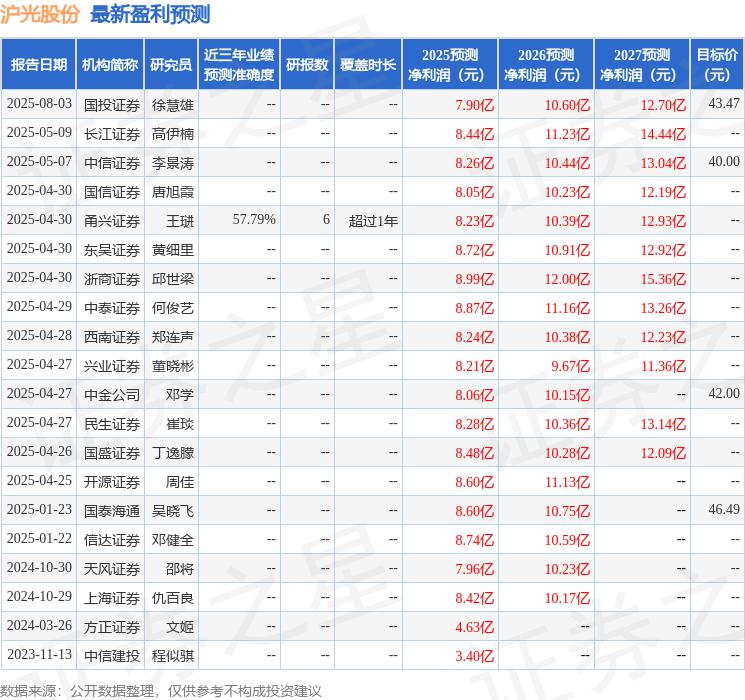Click the 覆盖时长 column header
This screenshot has height=700, width=745.
368,65
